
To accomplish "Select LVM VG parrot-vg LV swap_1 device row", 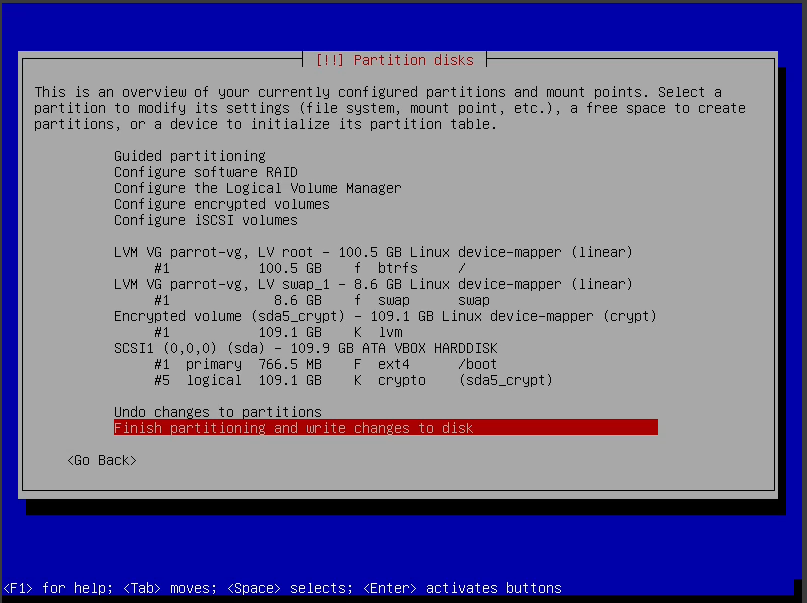I will tap(373, 284).
